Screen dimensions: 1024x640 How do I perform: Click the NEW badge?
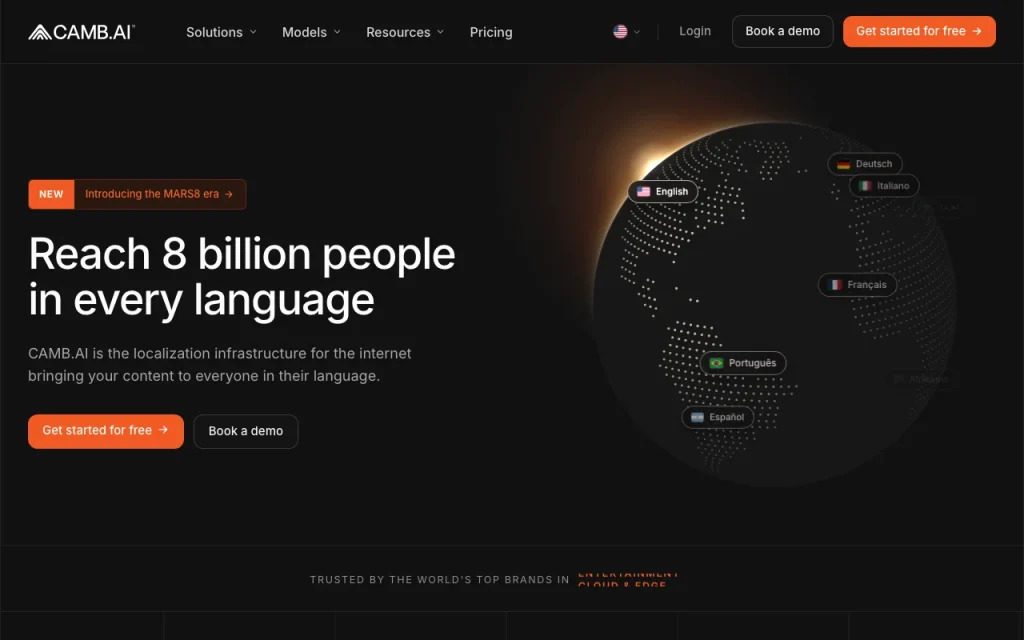51,194
